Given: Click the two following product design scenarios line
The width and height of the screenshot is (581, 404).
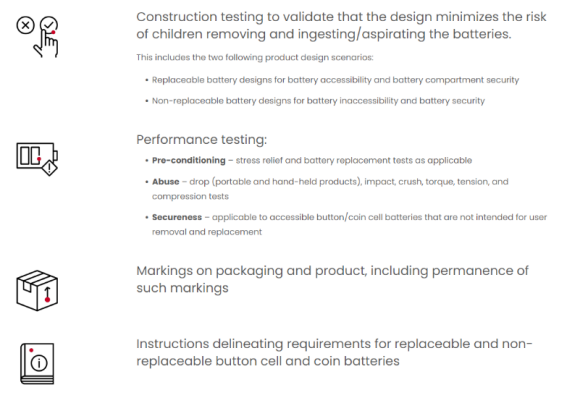Looking at the screenshot, I should click(x=255, y=57).
